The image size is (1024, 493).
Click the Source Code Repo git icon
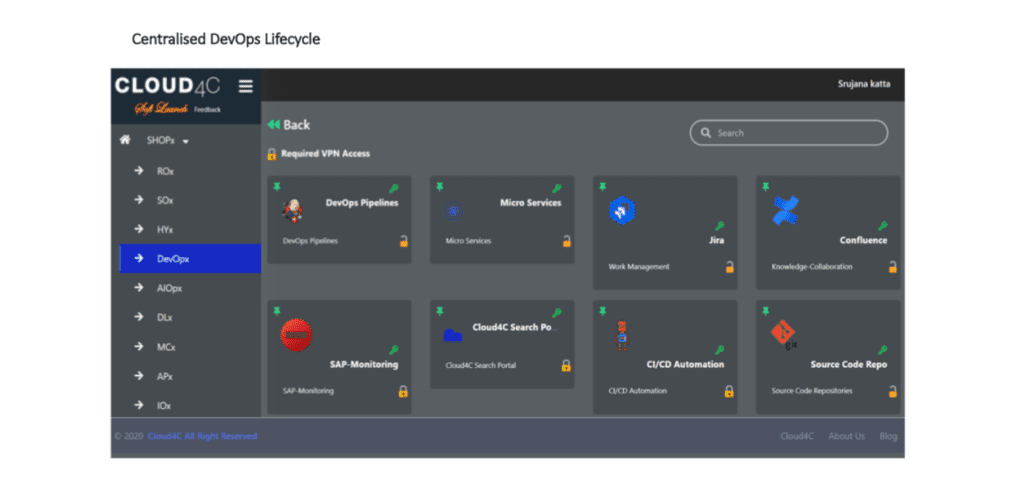pos(784,334)
